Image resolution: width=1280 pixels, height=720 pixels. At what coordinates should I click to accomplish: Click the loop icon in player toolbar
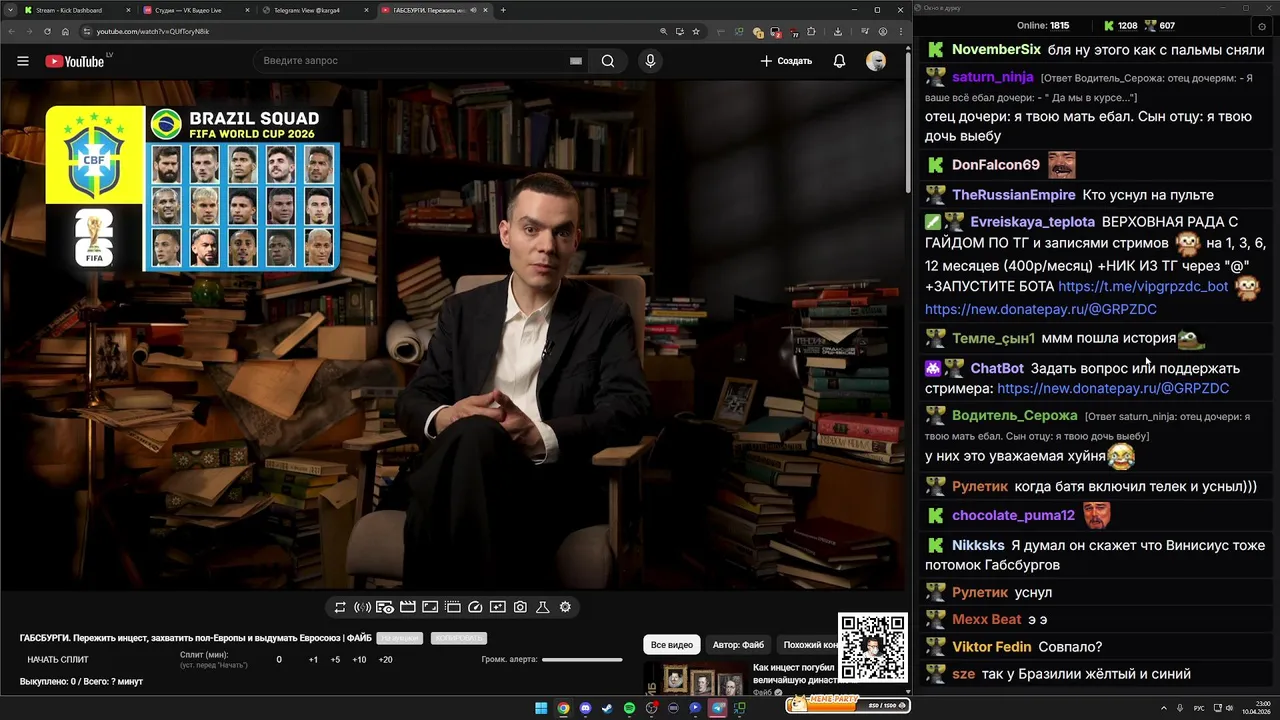coord(340,607)
